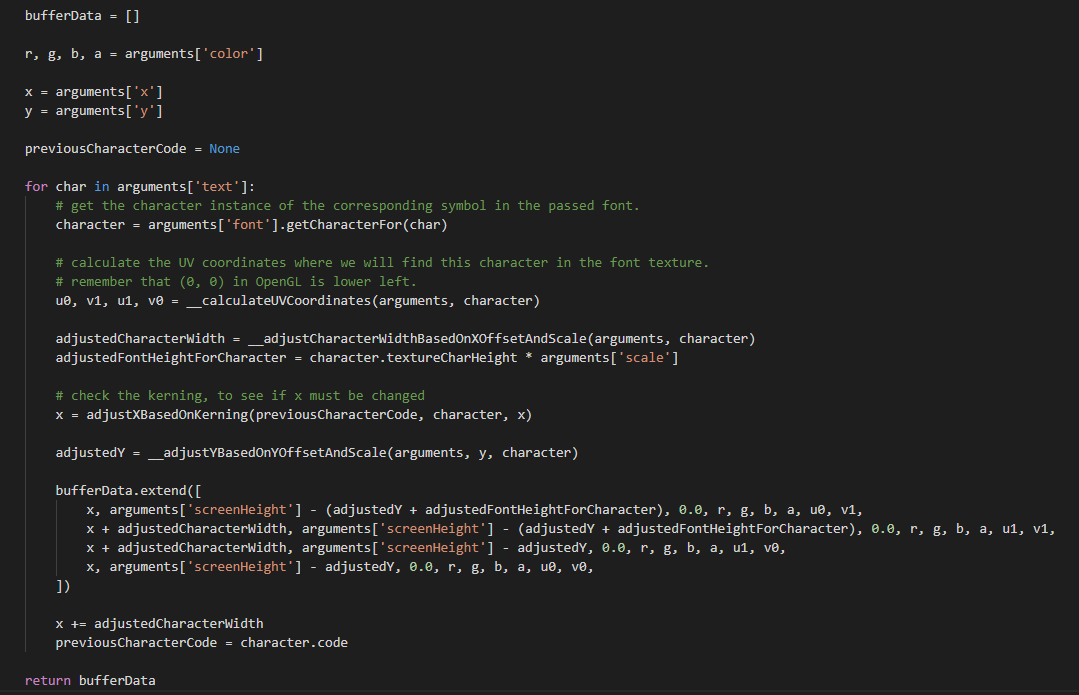Viewport: 1079px width, 695px height.
Task: Click the vertex row ending with u1, v1
Action: point(570,528)
